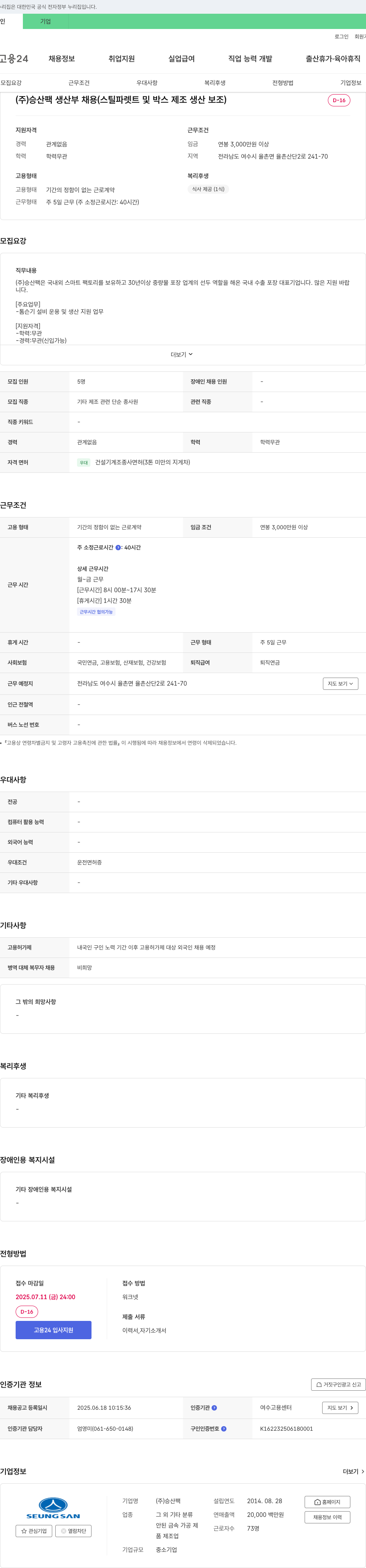
Task: Click the 식사 제공 (1식) tag
Action: [208, 189]
